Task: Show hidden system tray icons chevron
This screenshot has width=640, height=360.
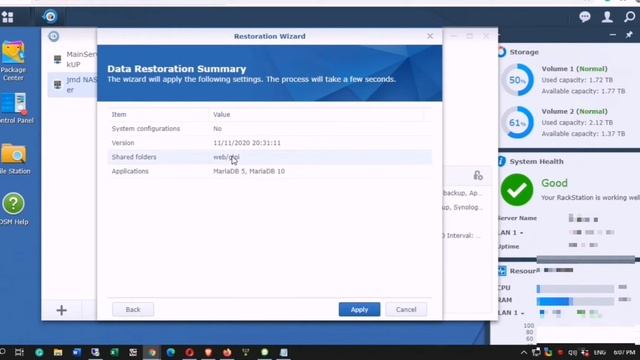Action: click(524, 352)
